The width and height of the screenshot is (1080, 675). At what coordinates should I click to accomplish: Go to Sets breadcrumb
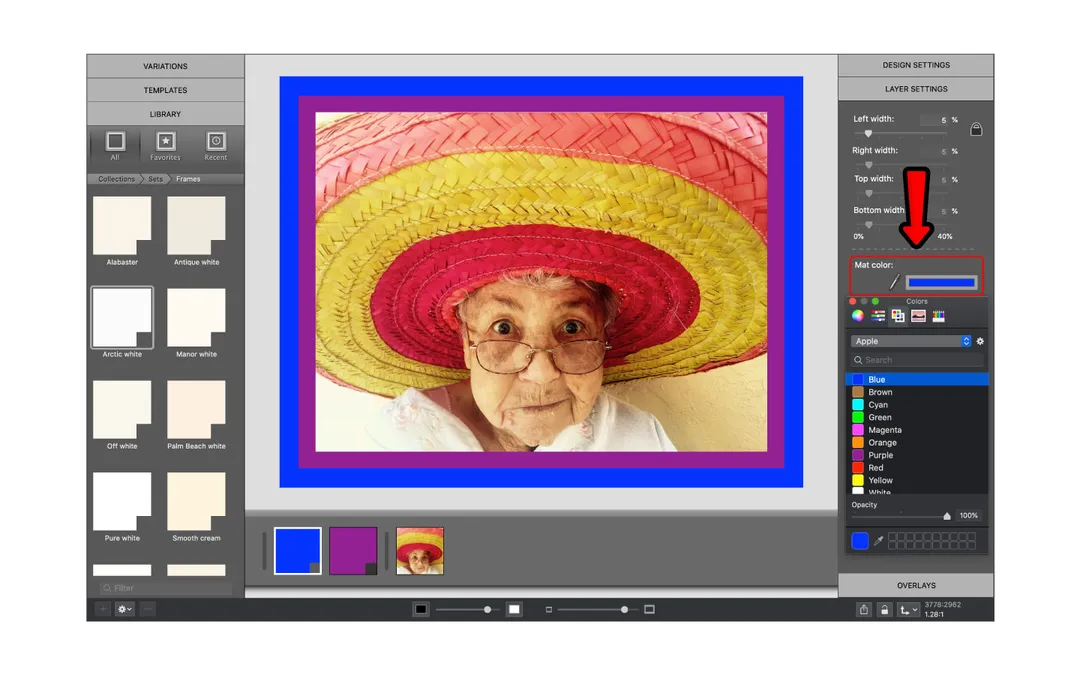[156, 179]
